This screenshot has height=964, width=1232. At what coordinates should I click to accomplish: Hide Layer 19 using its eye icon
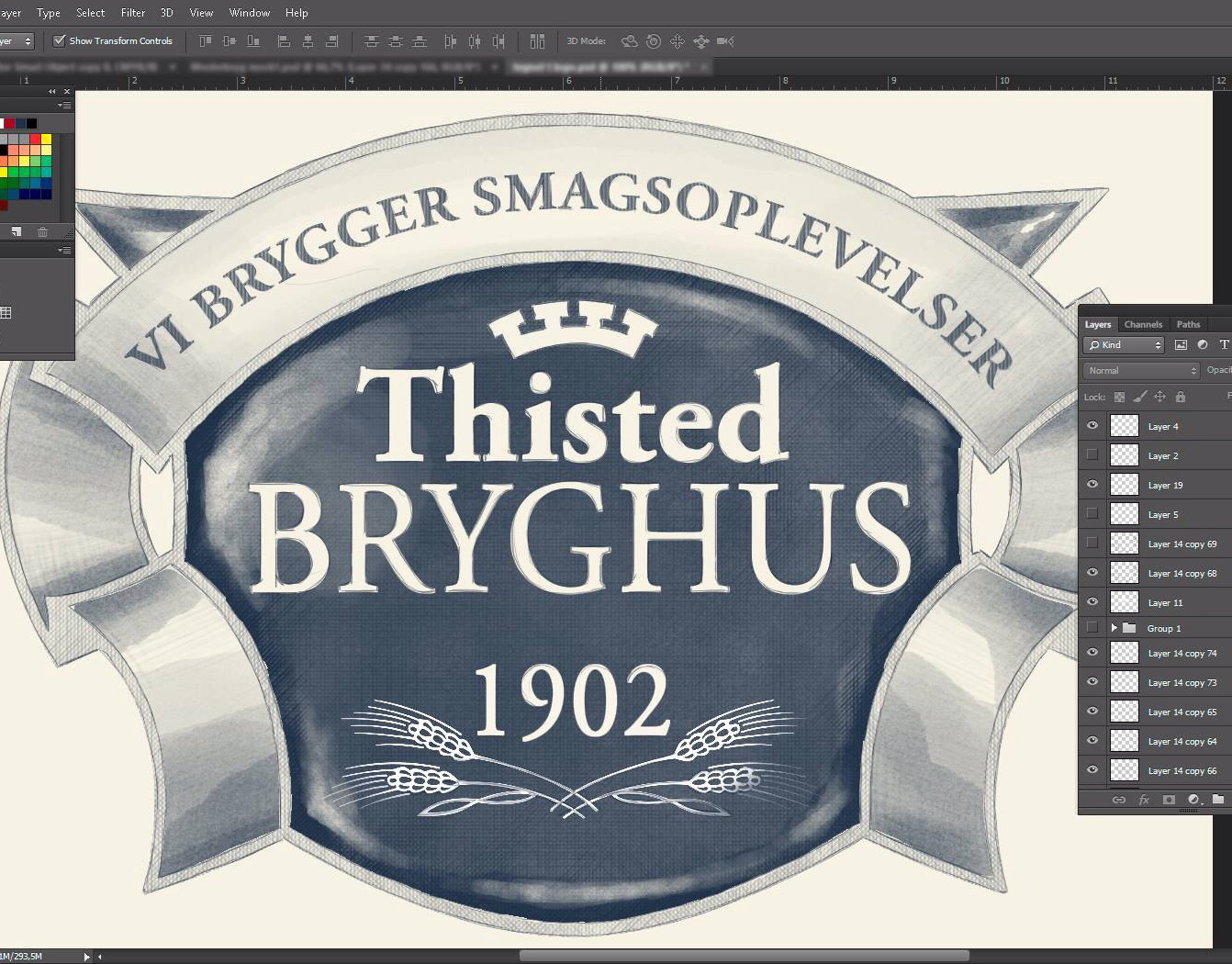pyautogui.click(x=1092, y=485)
